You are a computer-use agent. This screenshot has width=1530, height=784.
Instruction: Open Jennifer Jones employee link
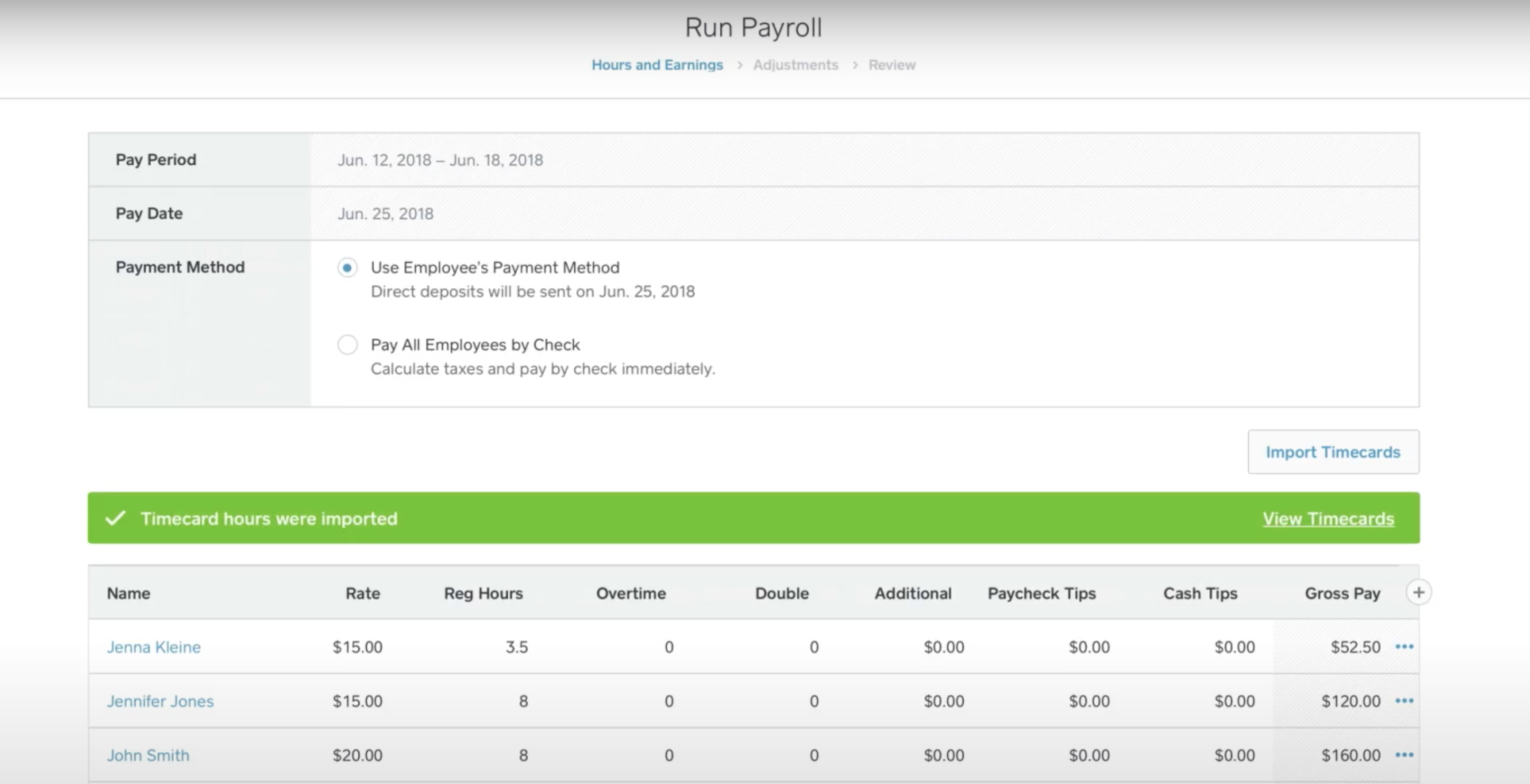tap(161, 701)
